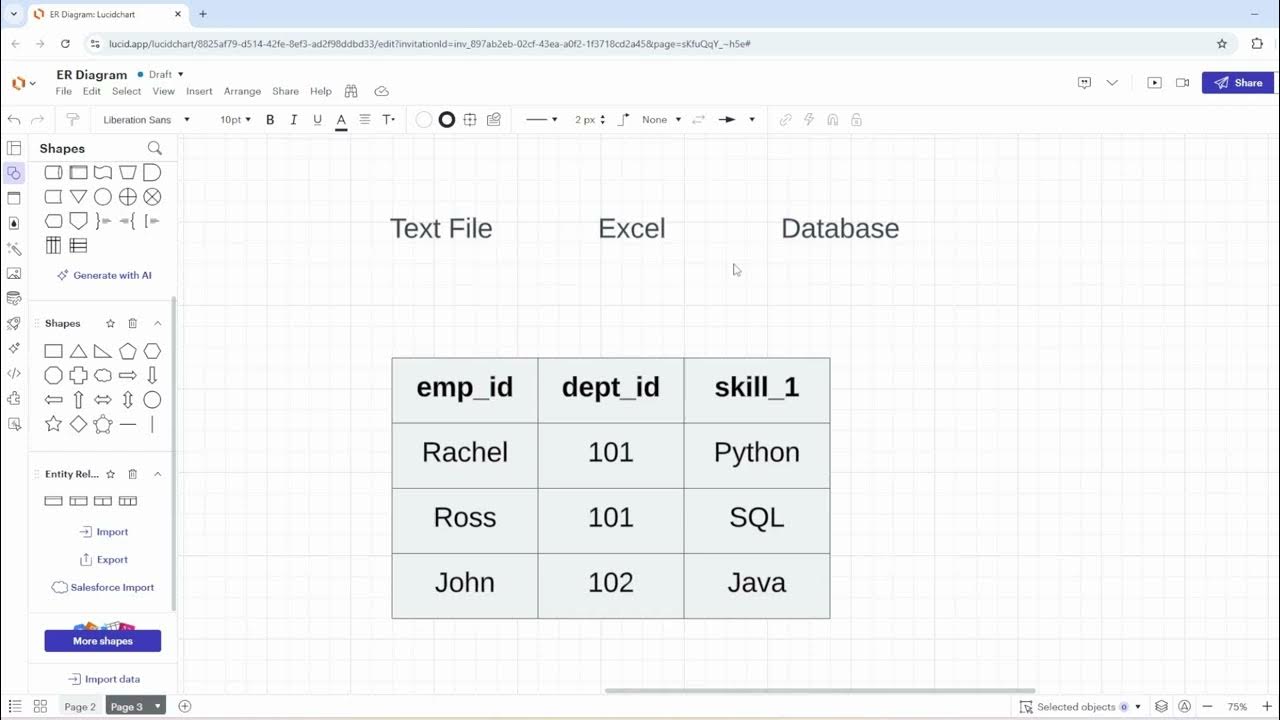This screenshot has height=720, width=1280.
Task: Open the text alignment options
Action: pyautogui.click(x=365, y=119)
